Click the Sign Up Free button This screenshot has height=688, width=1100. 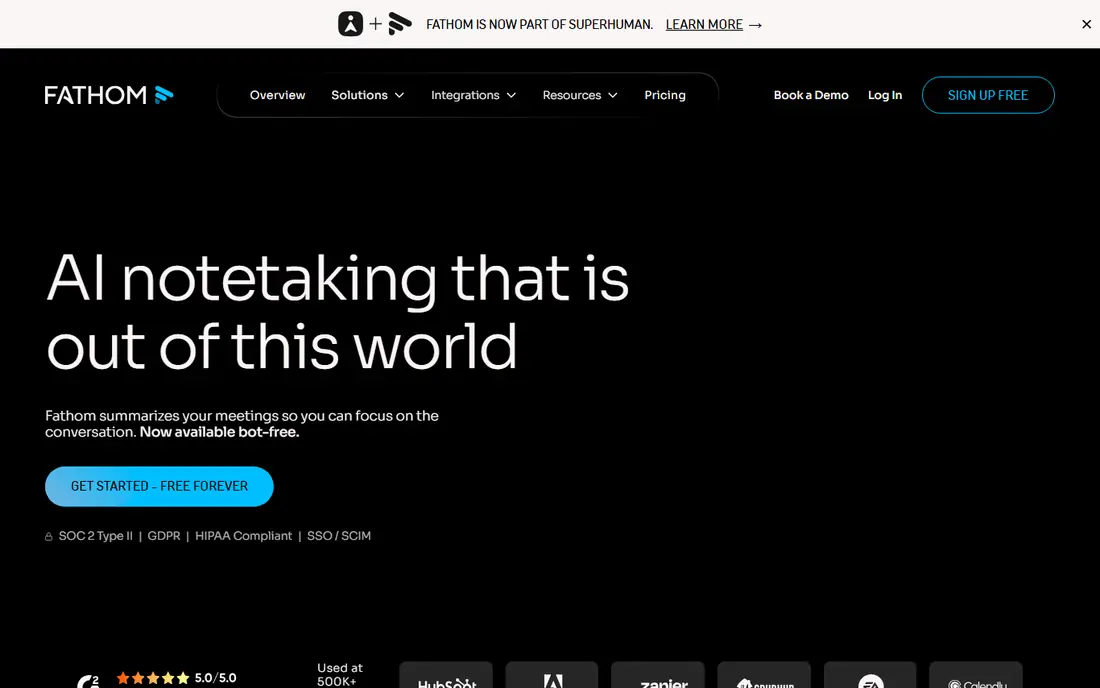988,95
